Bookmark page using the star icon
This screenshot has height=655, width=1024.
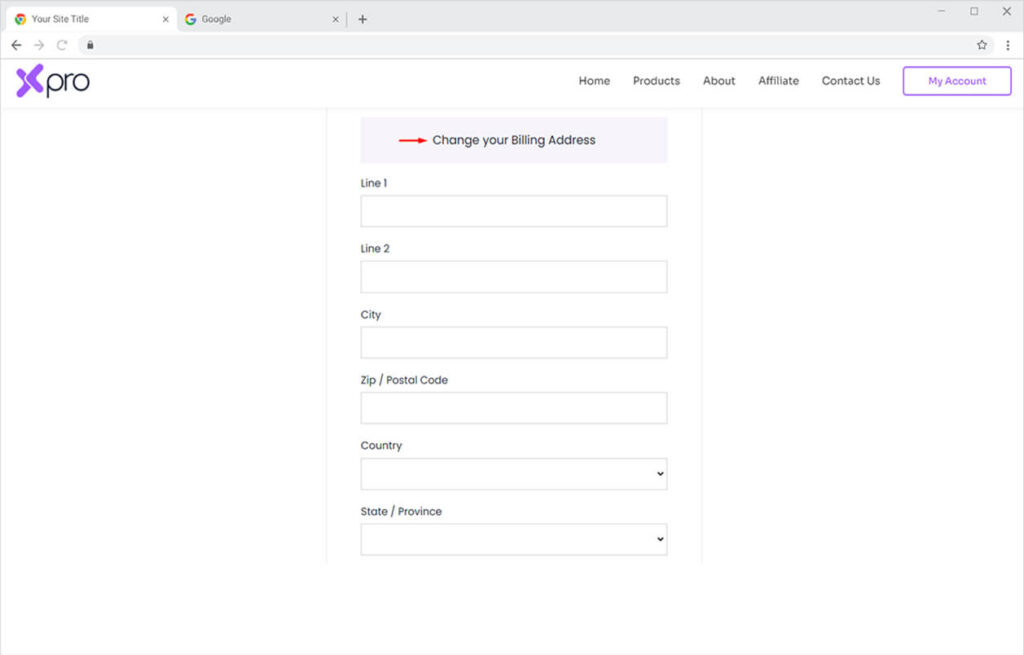(x=982, y=45)
